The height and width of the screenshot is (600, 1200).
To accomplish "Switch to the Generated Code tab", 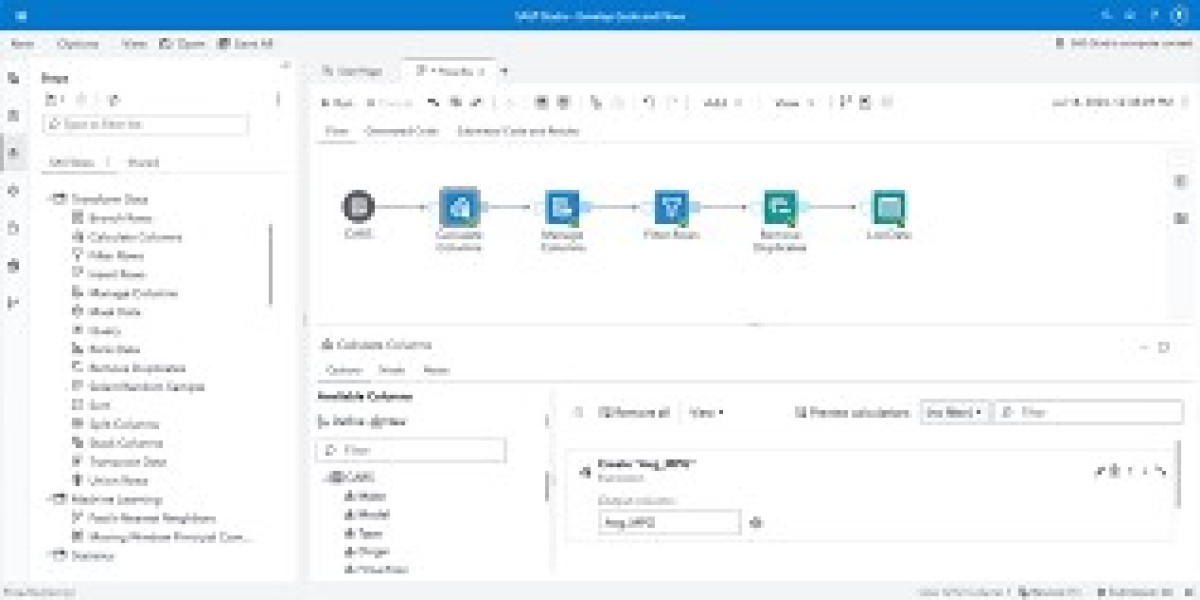I will click(x=401, y=131).
